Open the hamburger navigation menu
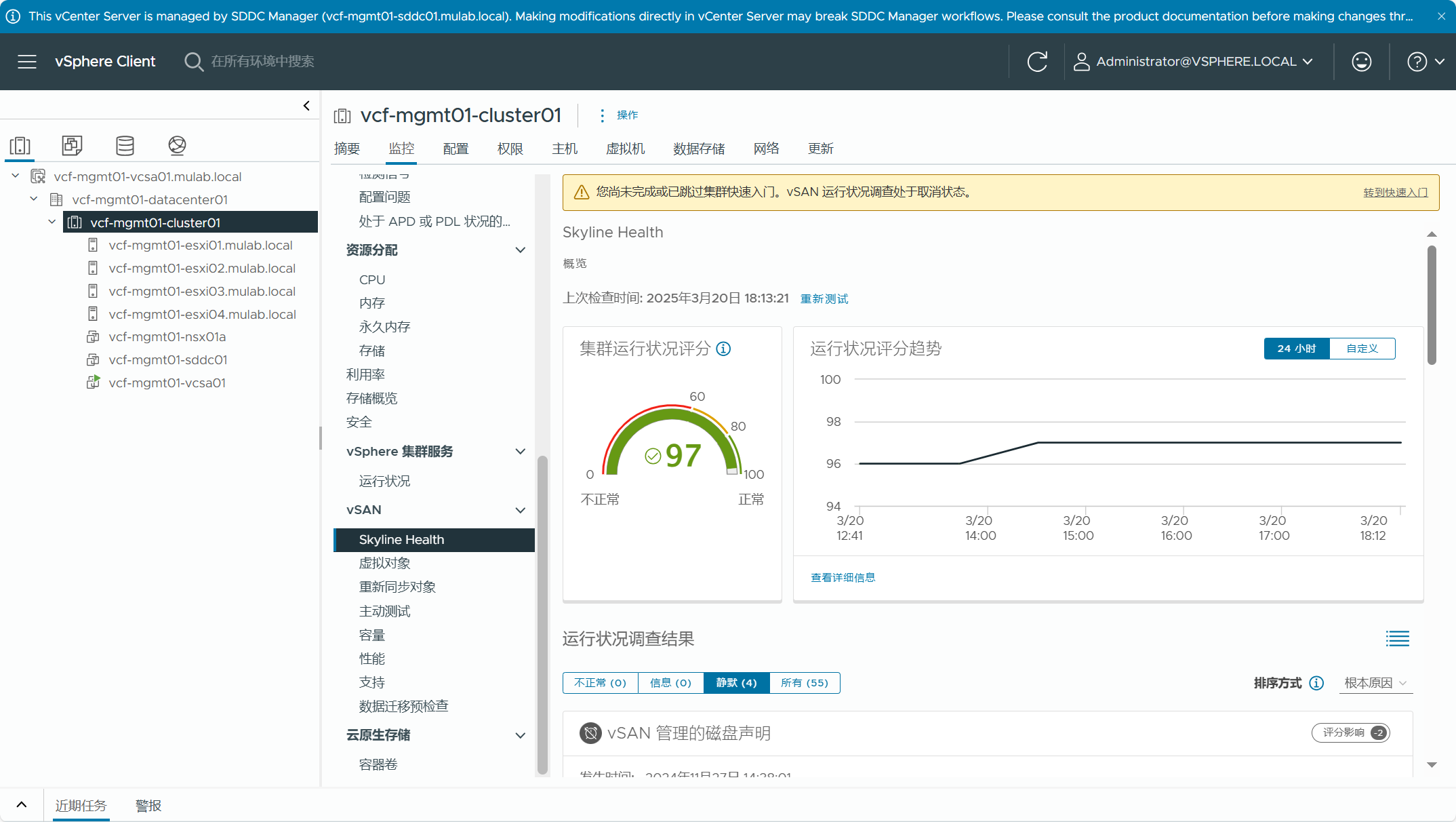1456x822 pixels. point(27,62)
